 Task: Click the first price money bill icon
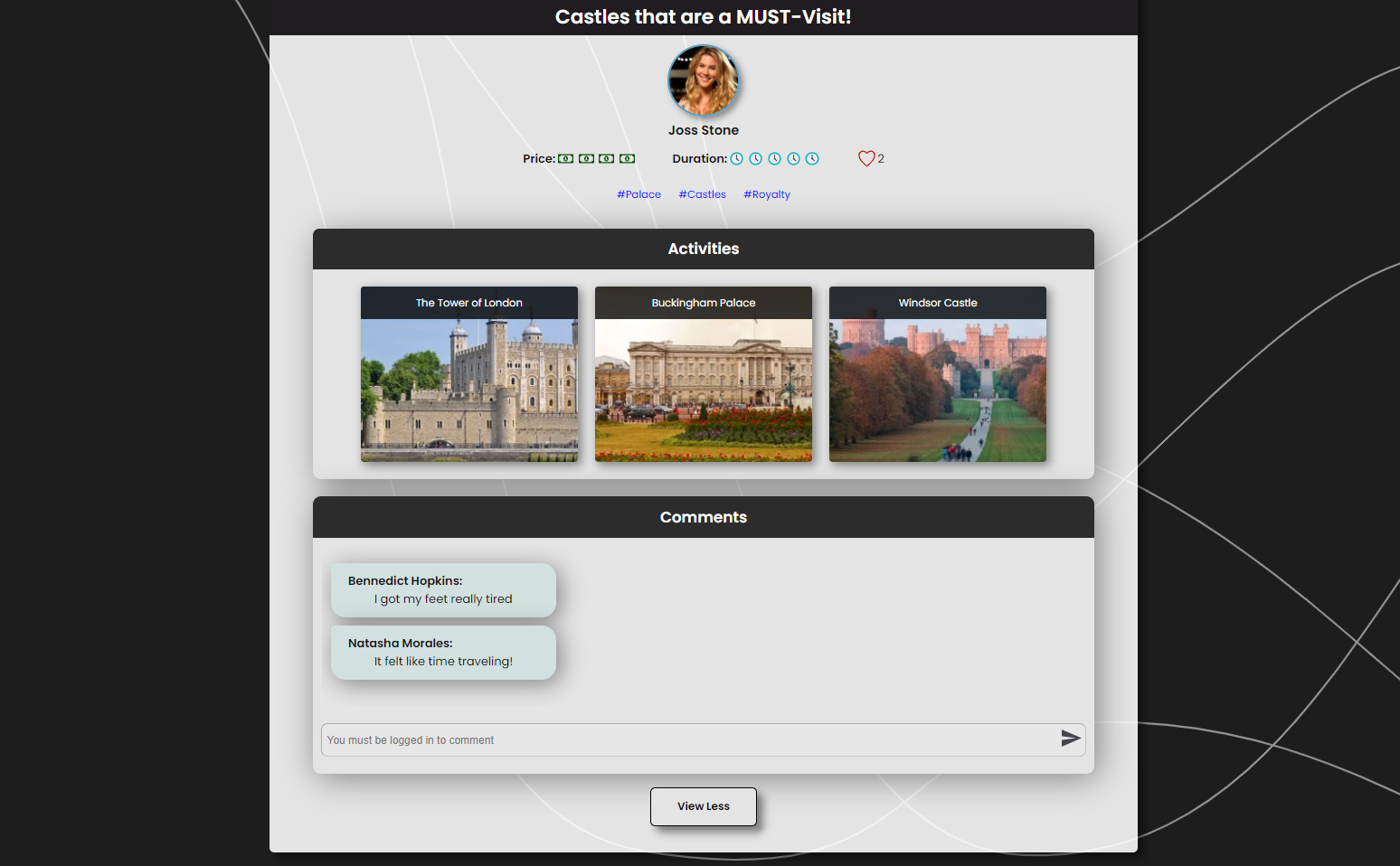[565, 159]
